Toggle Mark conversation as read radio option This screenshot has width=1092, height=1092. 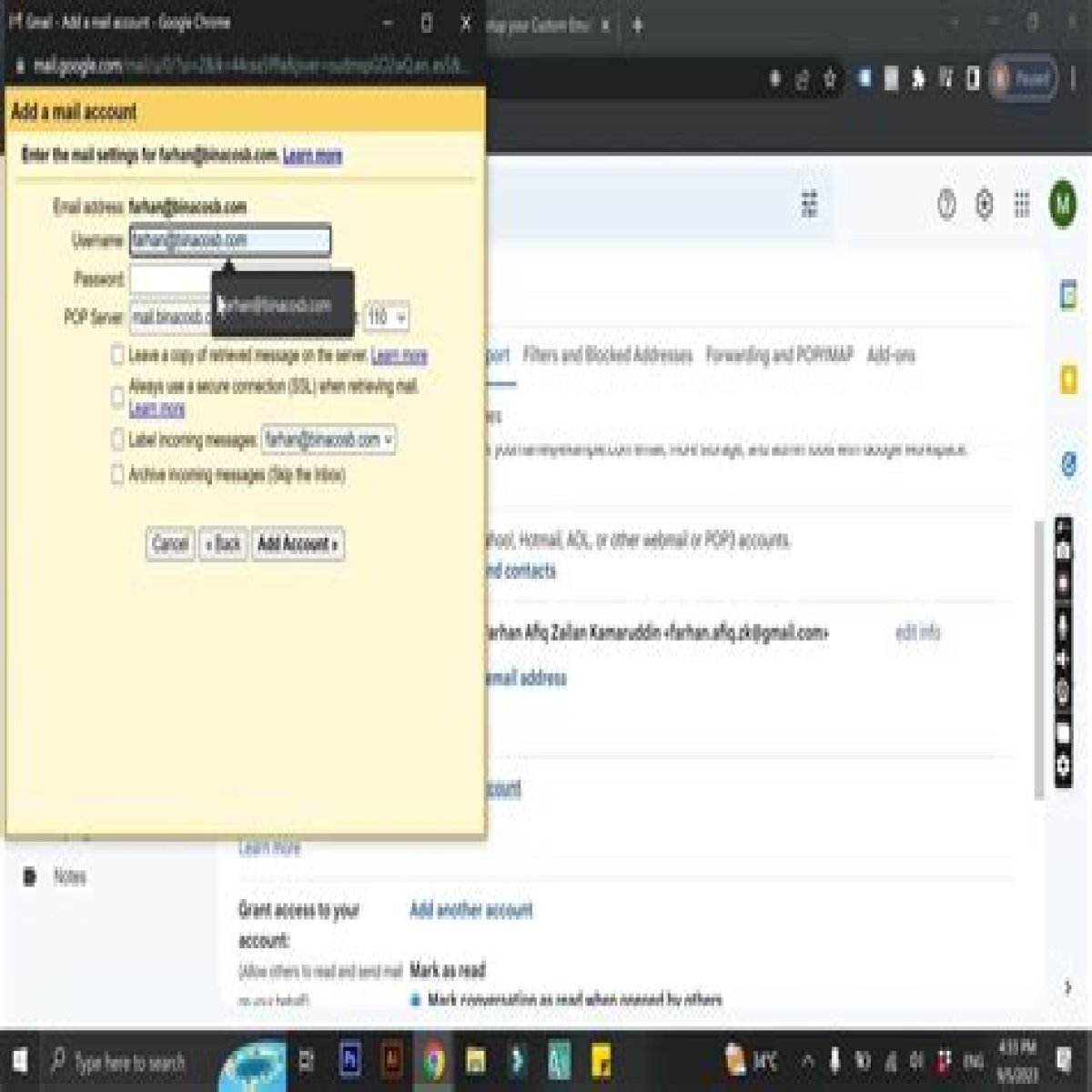417,1000
